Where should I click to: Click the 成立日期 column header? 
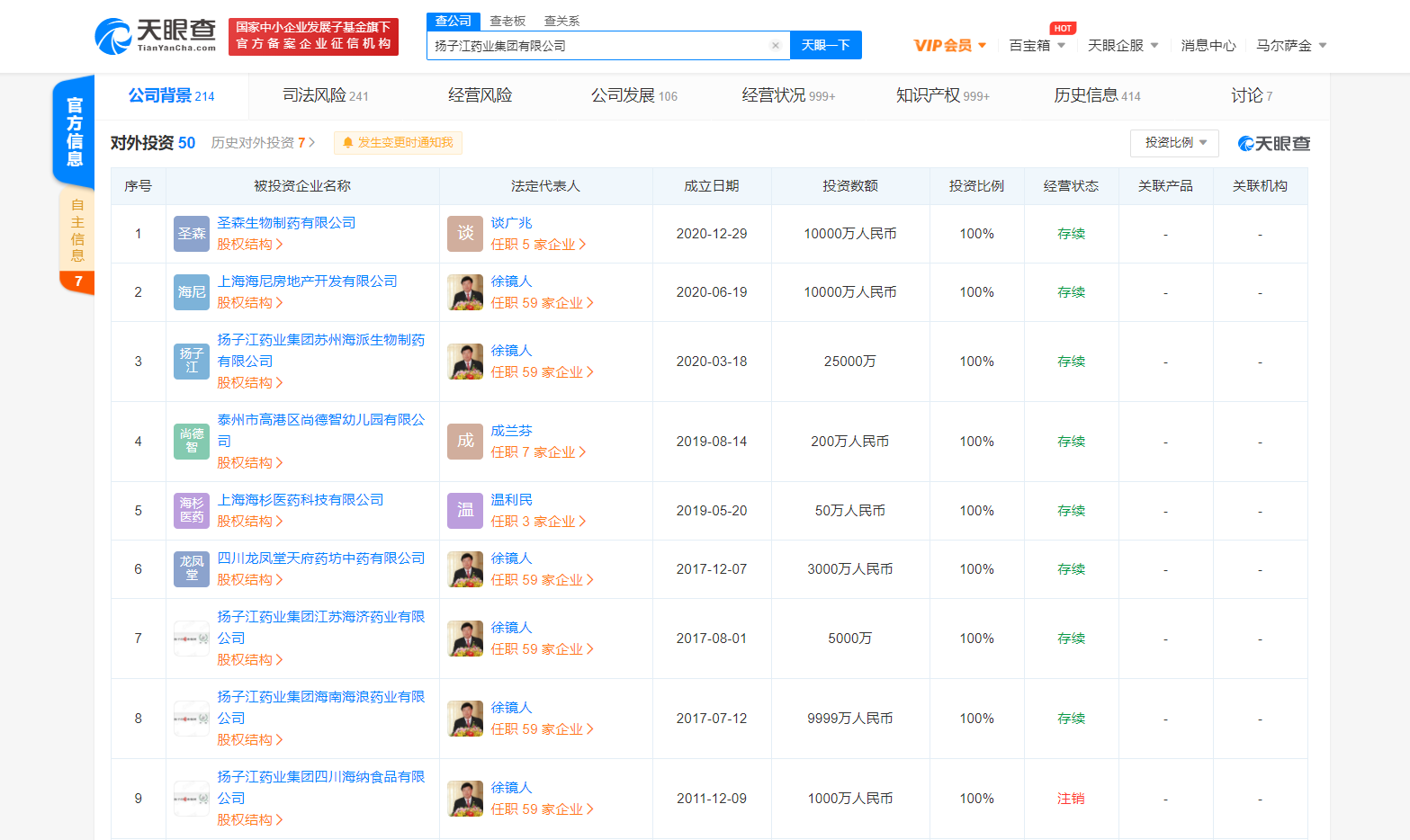click(x=712, y=186)
